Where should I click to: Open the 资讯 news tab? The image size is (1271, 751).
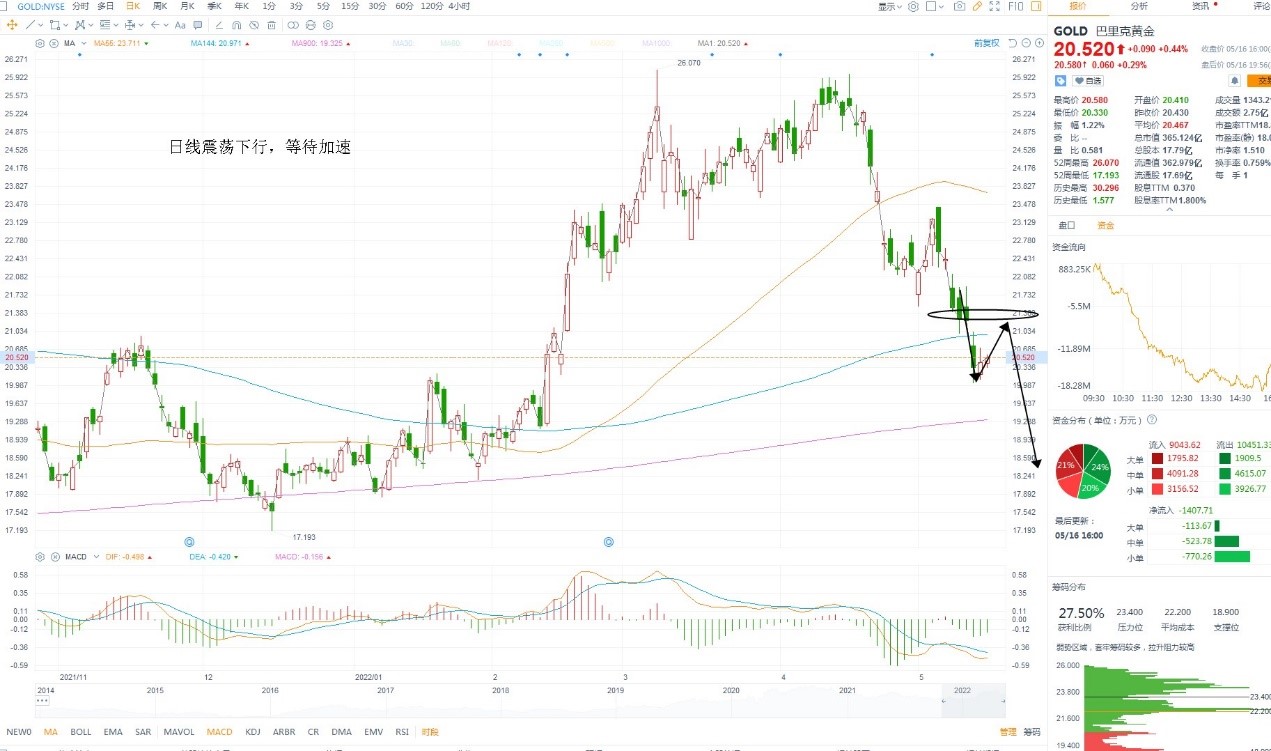1201,6
